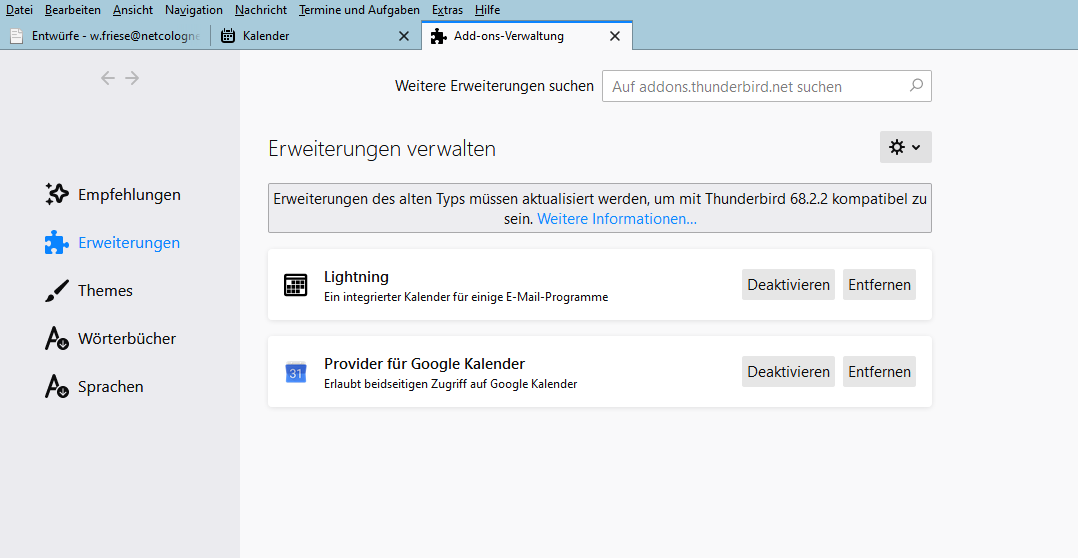Open the Datei menu

point(19,10)
